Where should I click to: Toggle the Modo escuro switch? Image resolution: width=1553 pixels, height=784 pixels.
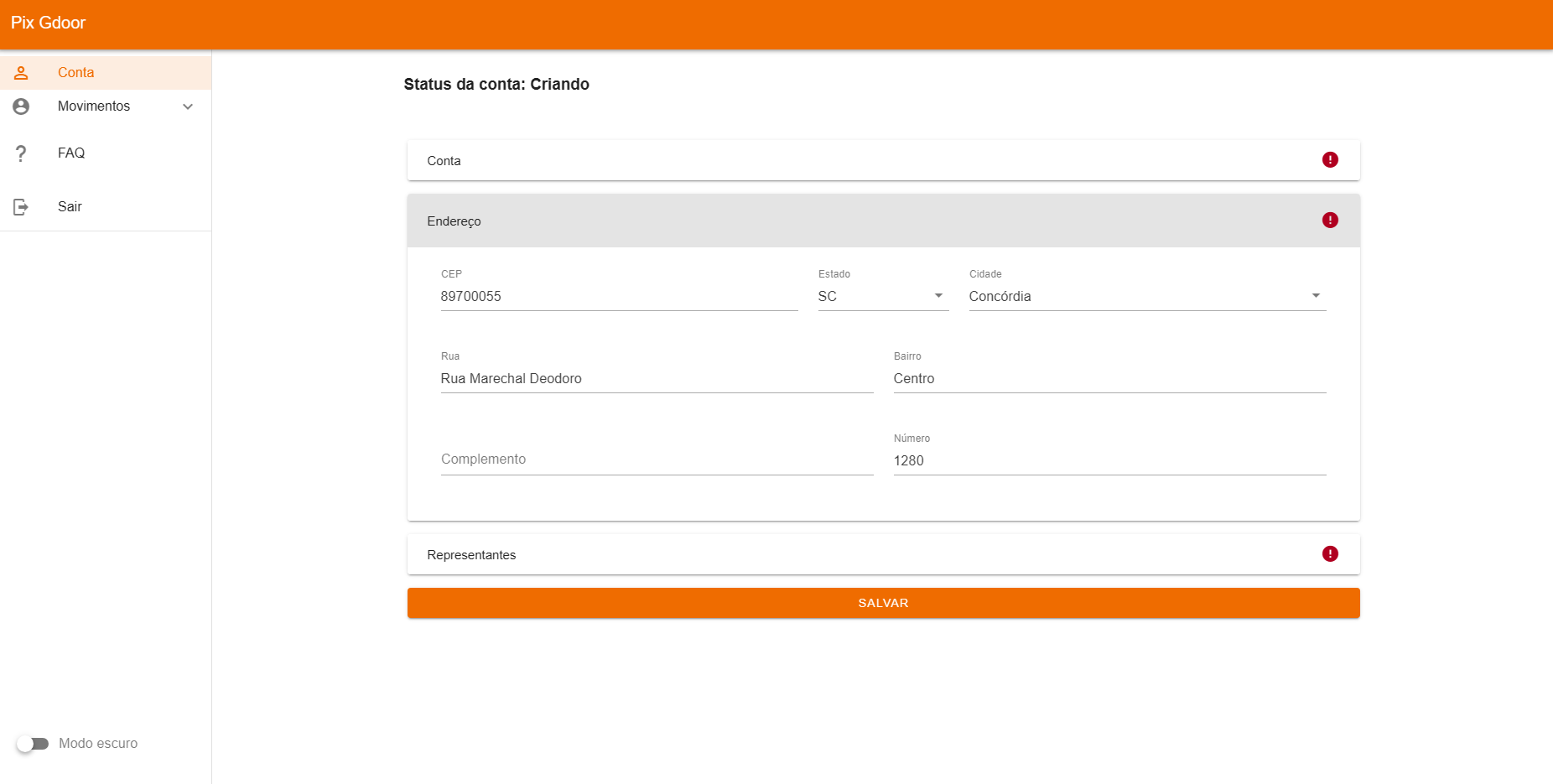33,744
